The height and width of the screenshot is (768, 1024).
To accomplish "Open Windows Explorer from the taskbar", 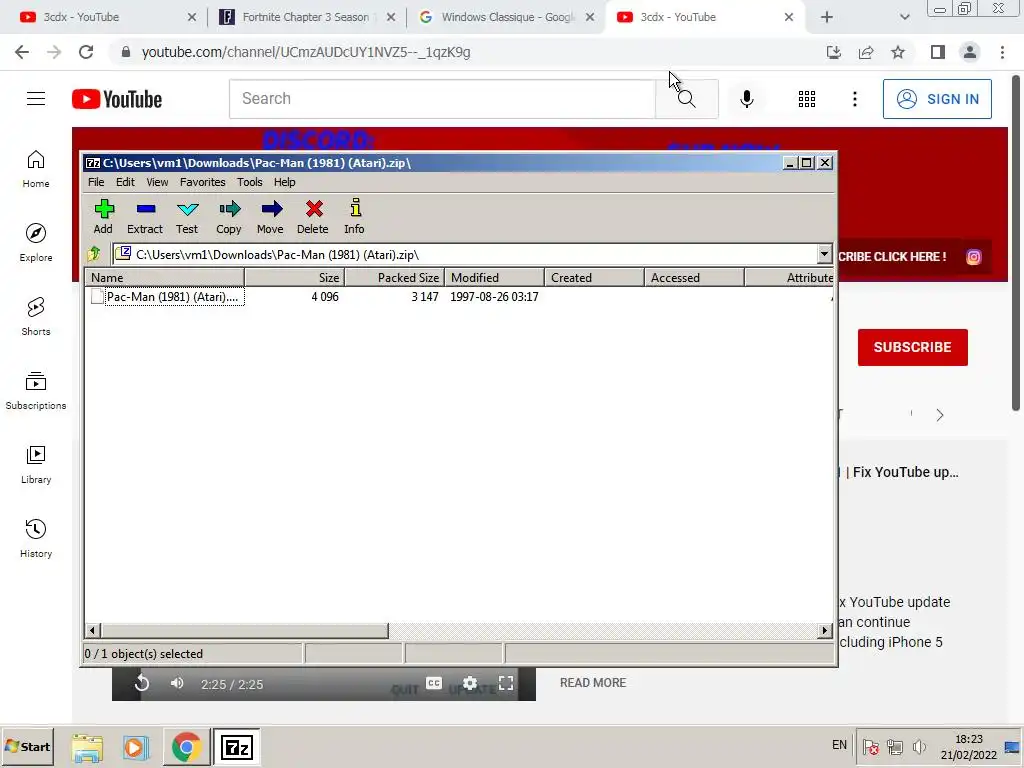I will click(x=87, y=747).
